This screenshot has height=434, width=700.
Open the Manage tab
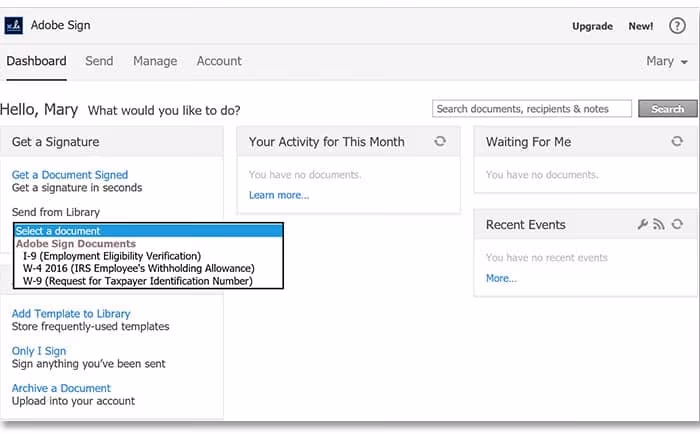(x=155, y=61)
